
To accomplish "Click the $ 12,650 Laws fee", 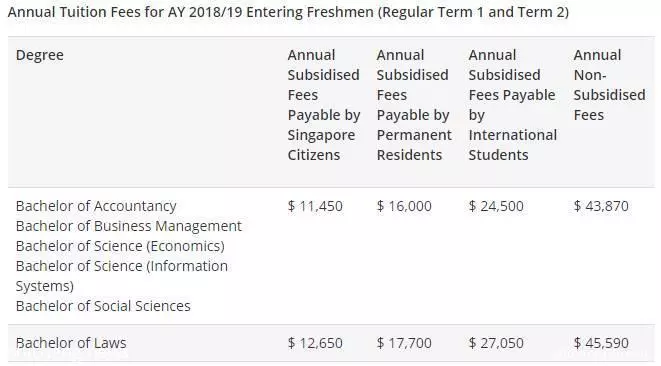I will pyautogui.click(x=315, y=343).
